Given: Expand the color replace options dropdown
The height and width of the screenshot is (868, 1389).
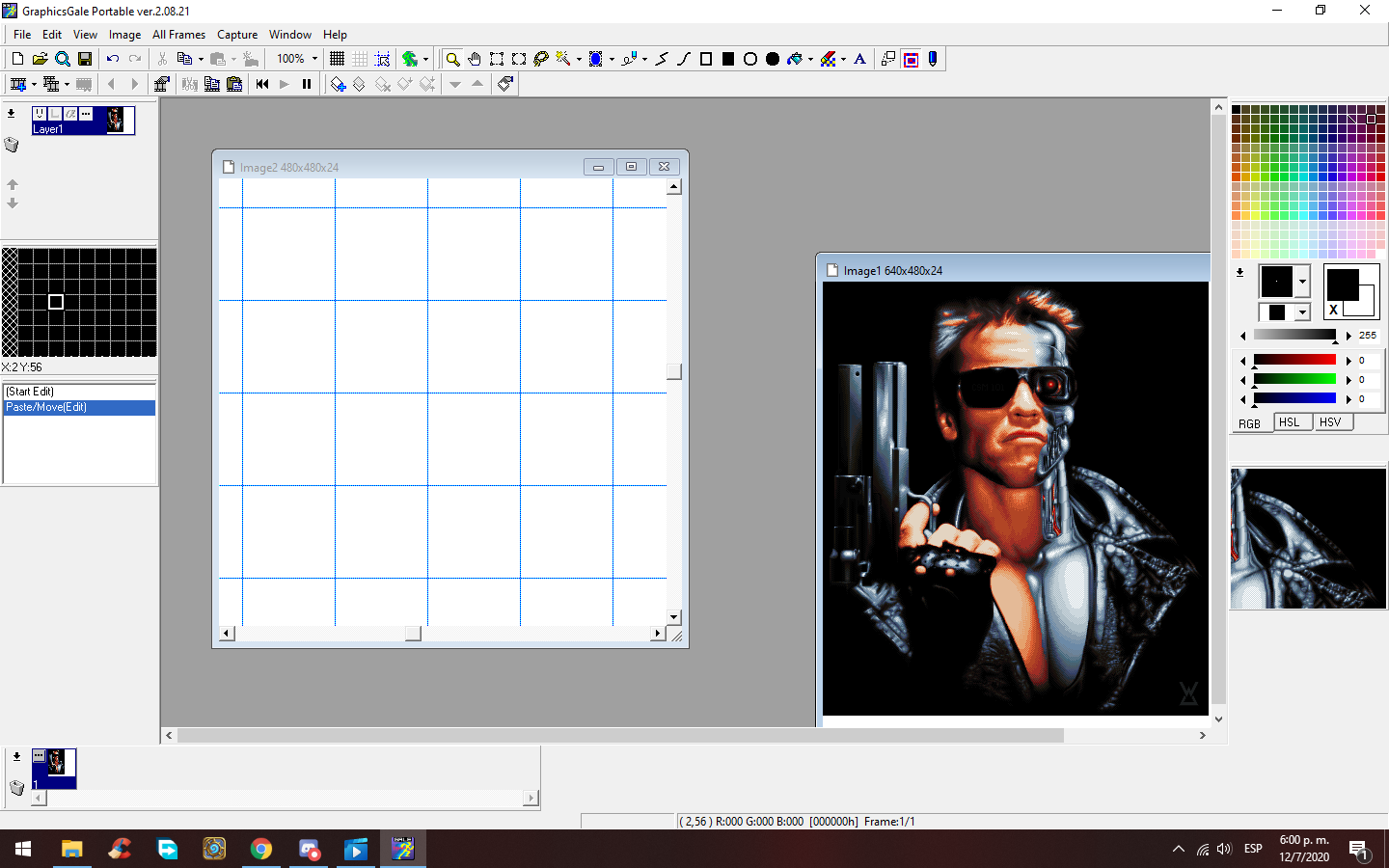Looking at the screenshot, I should point(843,59).
